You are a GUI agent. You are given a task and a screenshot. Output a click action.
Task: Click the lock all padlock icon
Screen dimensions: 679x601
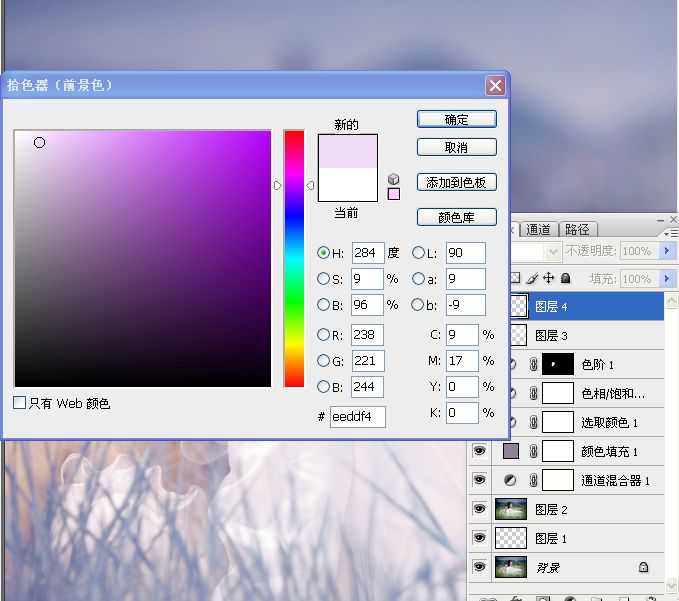(565, 278)
